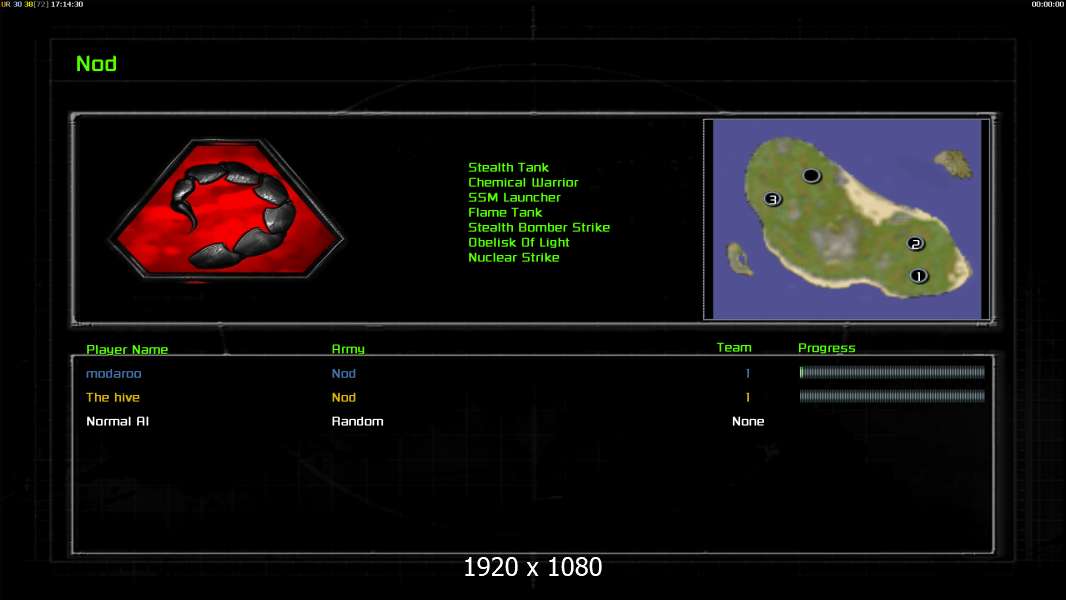The width and height of the screenshot is (1066, 600).
Task: Click Normal AI's Random army value
Action: click(358, 421)
